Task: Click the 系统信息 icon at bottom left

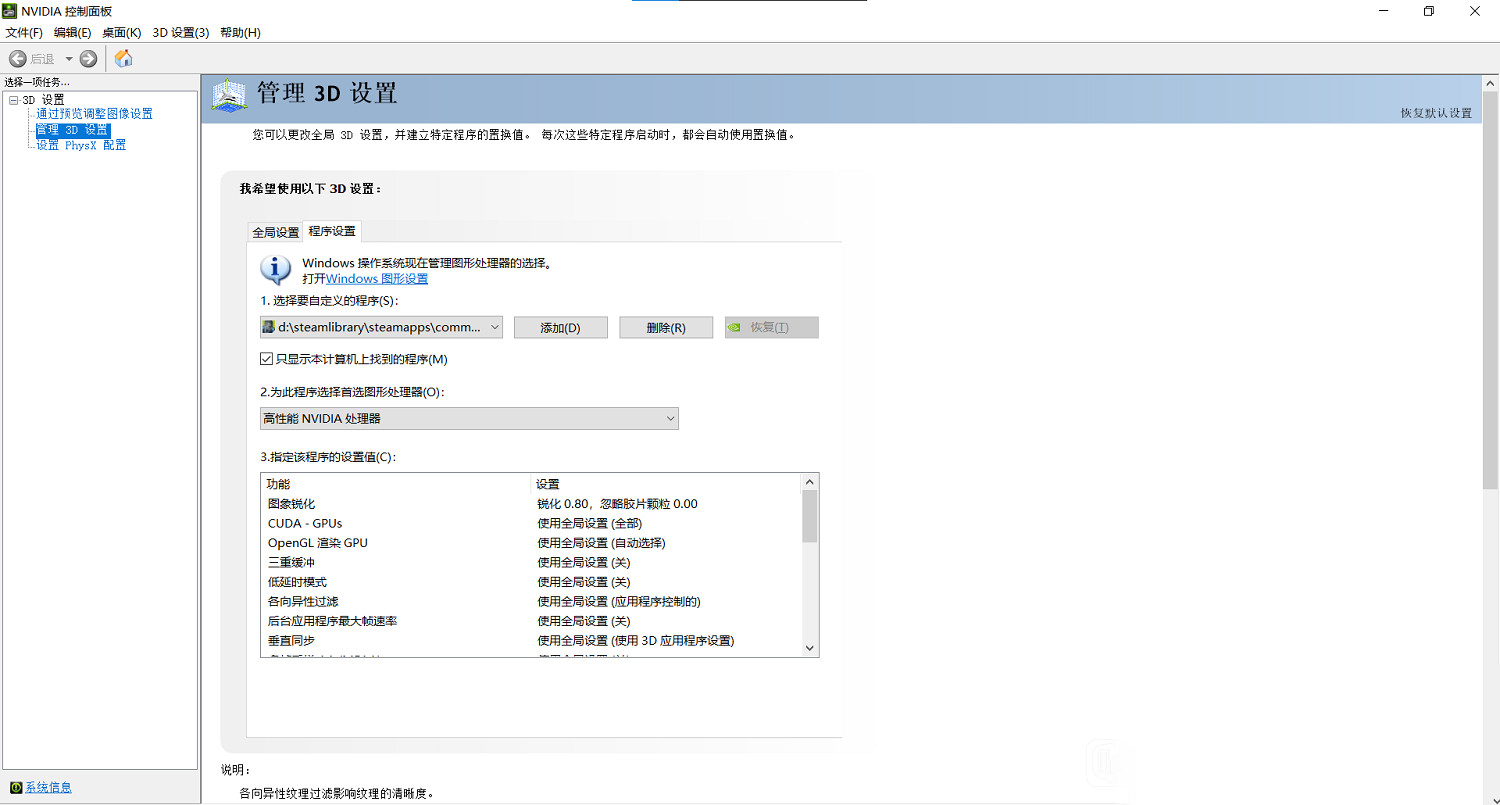Action: [18, 787]
